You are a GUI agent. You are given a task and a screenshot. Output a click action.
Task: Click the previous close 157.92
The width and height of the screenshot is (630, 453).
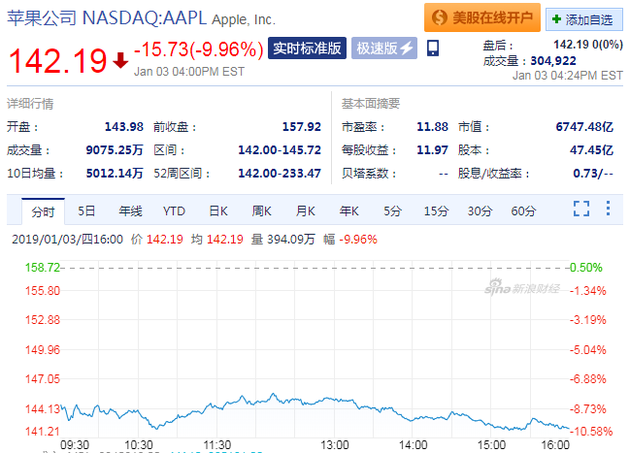[x=301, y=127]
